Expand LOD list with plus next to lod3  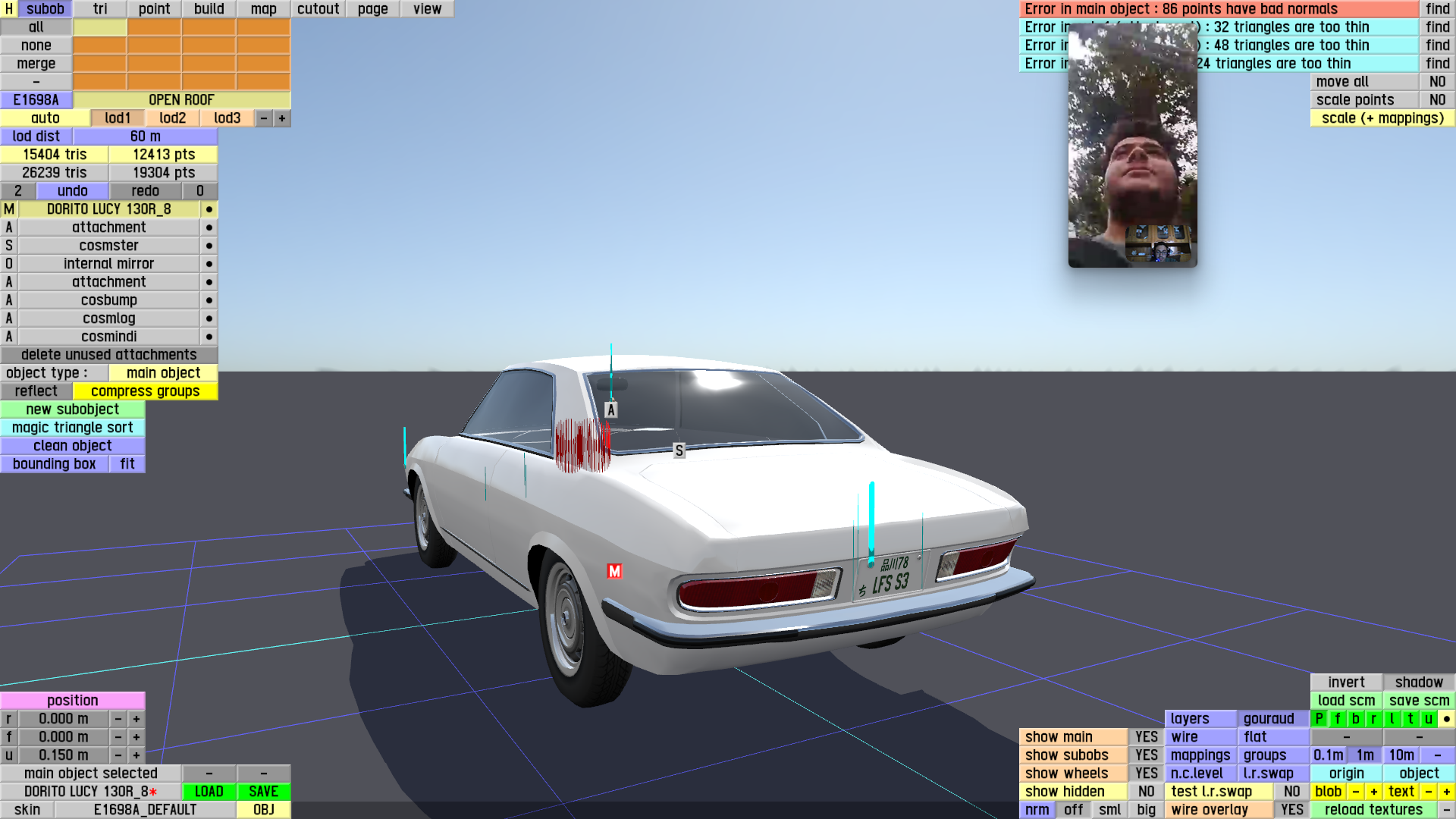[282, 118]
